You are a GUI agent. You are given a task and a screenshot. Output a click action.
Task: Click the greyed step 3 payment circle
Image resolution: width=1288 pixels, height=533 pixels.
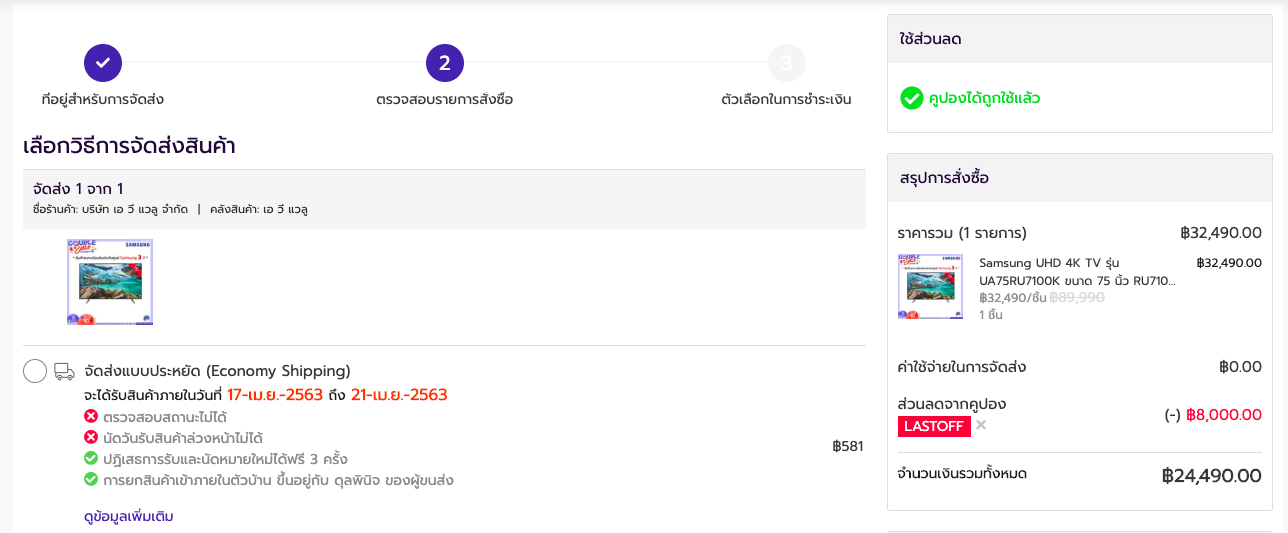pyautogui.click(x=787, y=63)
